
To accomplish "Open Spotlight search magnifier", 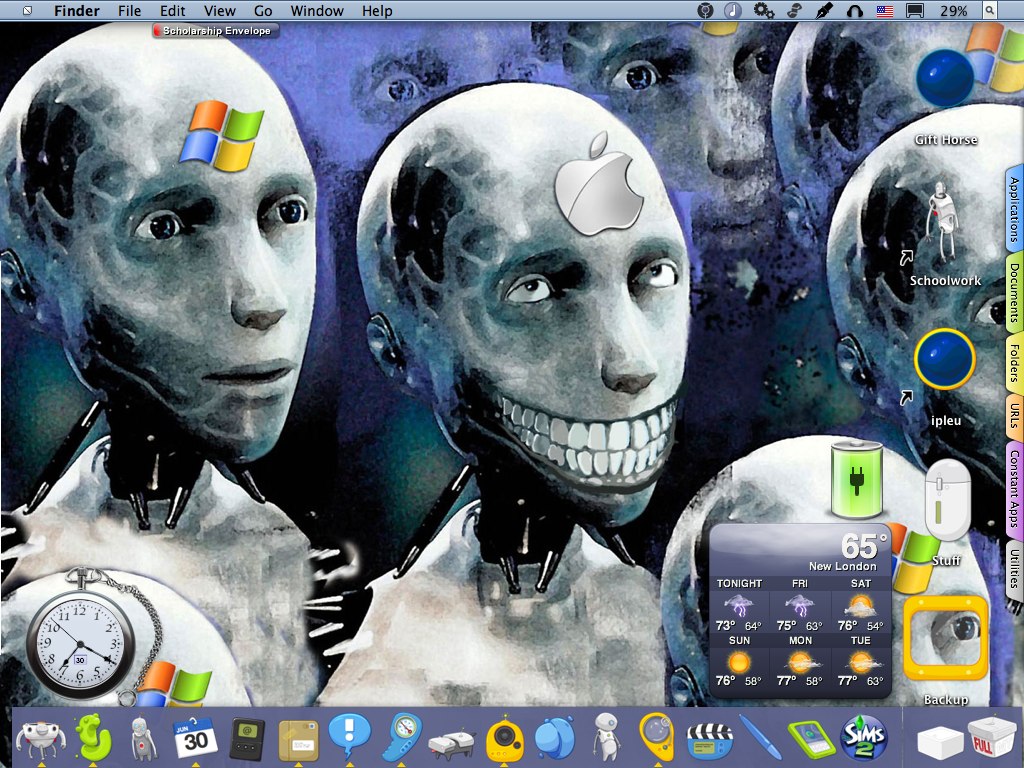I will (x=990, y=10).
